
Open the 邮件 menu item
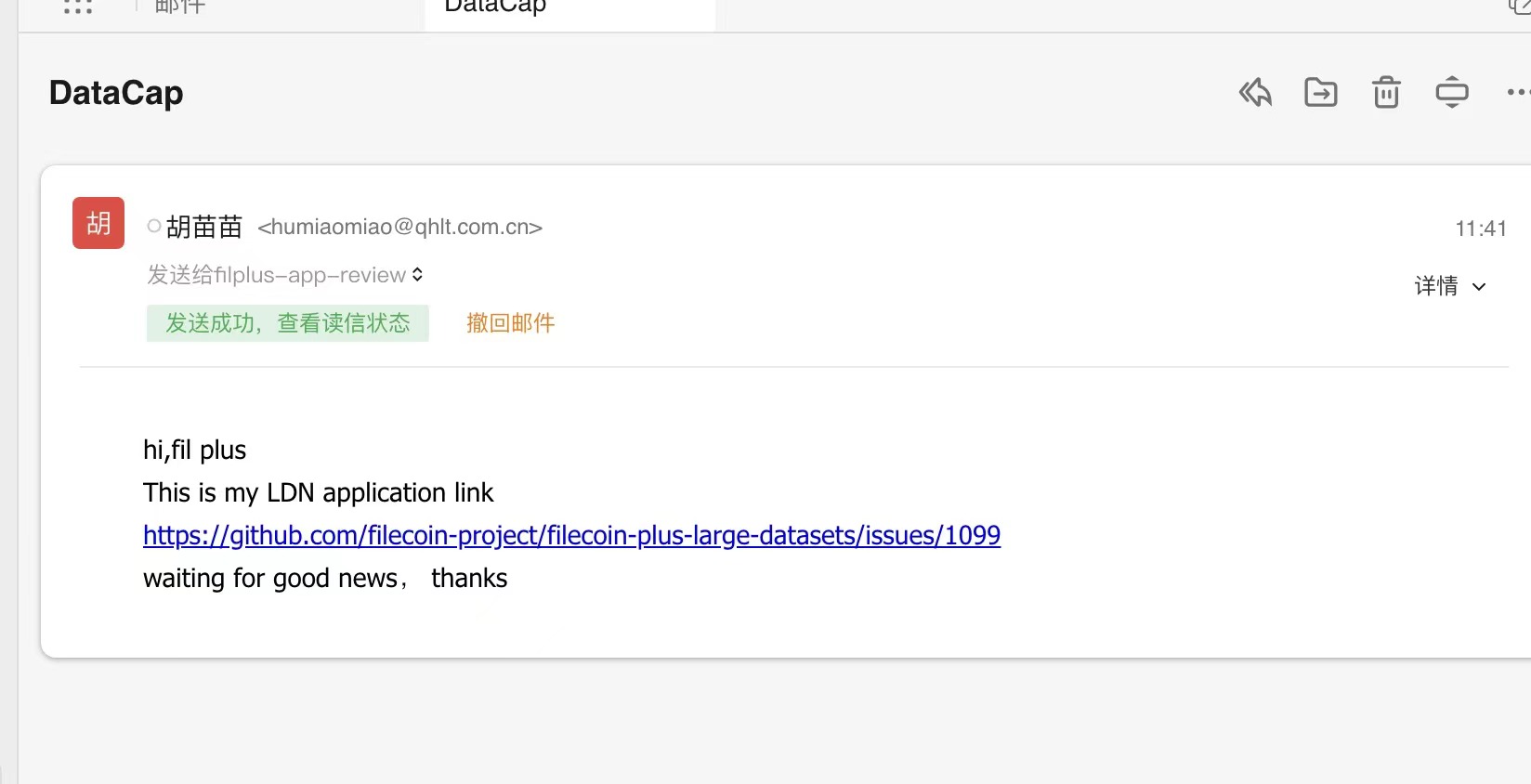coord(179,6)
